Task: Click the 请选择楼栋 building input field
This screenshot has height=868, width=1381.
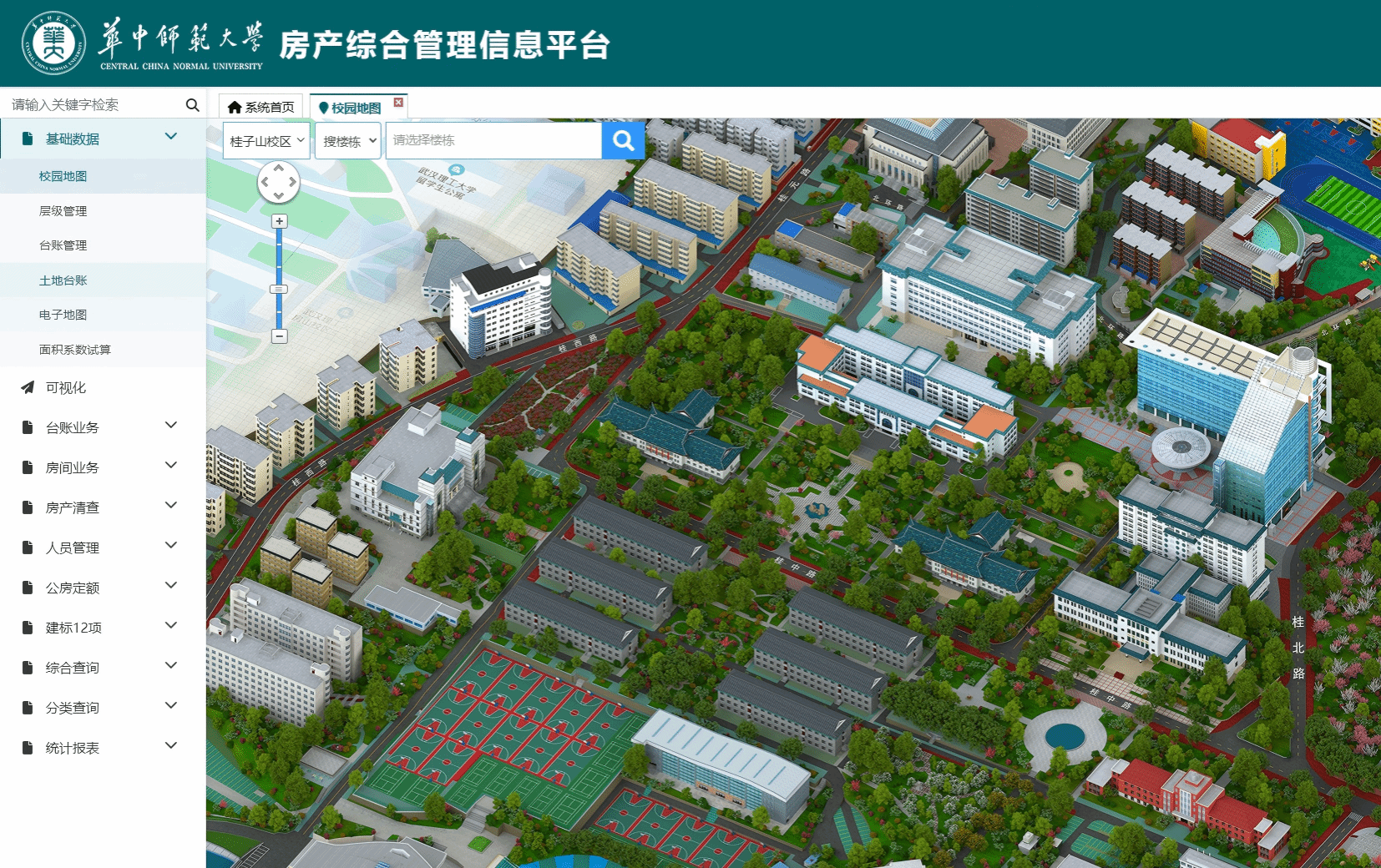Action: [493, 140]
